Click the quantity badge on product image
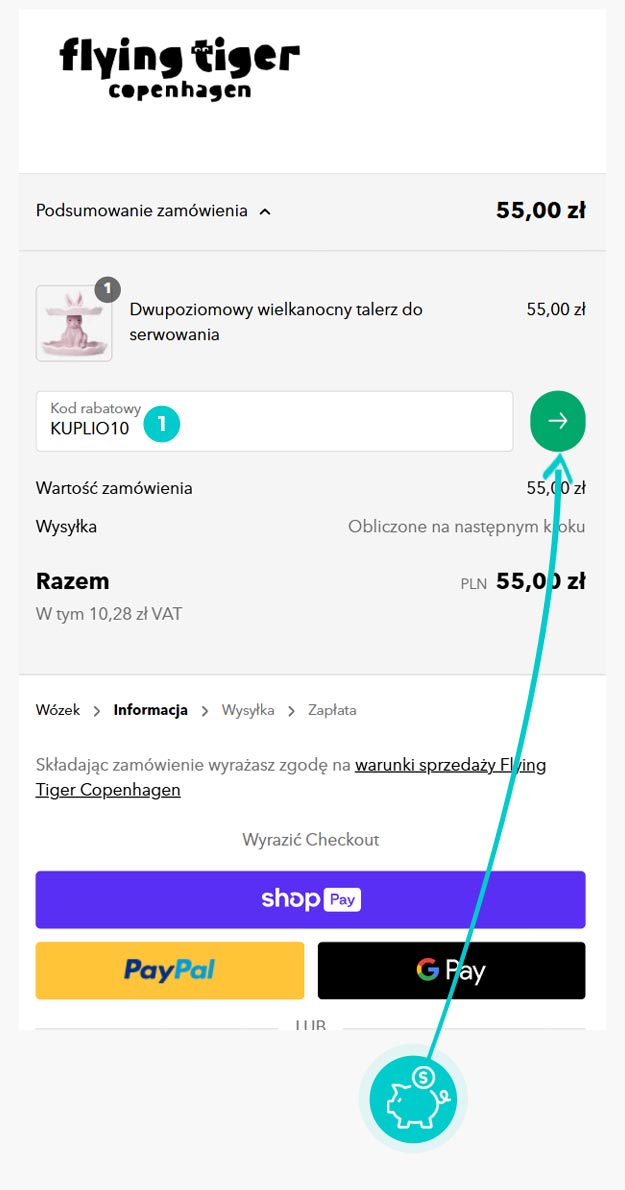This screenshot has height=1190, width=625. click(x=107, y=290)
